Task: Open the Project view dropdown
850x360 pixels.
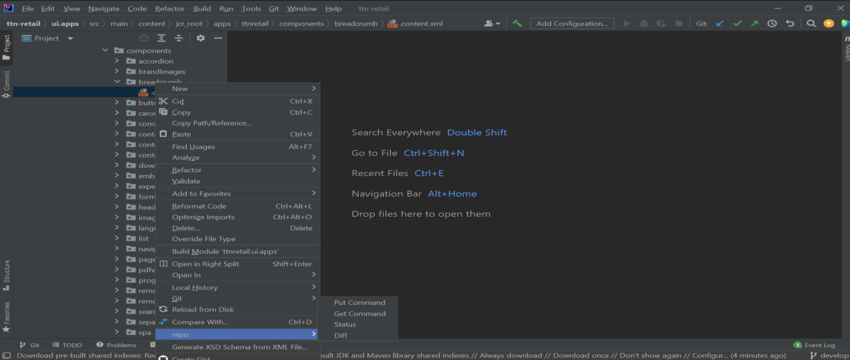Action: pyautogui.click(x=48, y=38)
